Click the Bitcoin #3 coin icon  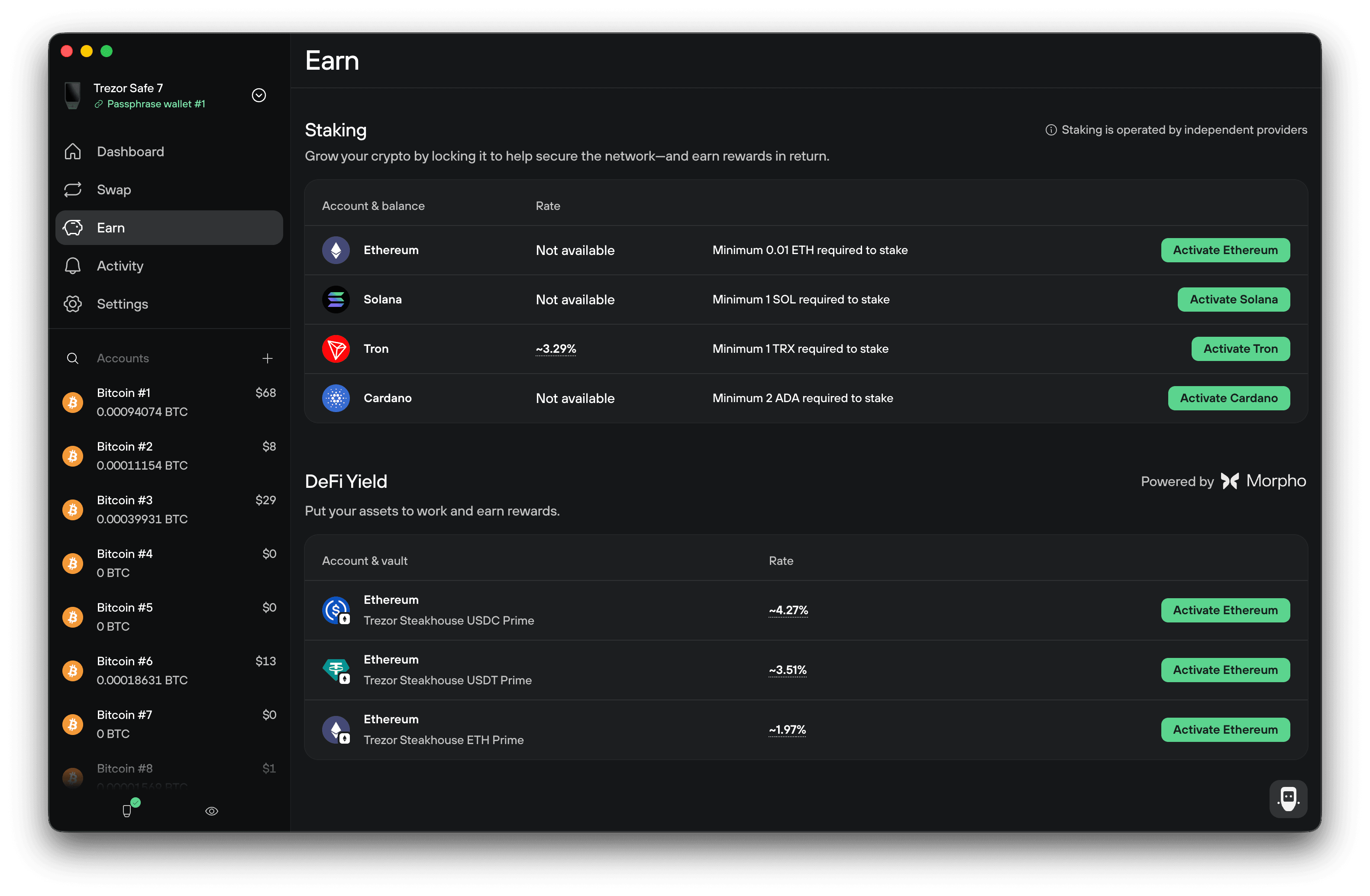(x=73, y=510)
